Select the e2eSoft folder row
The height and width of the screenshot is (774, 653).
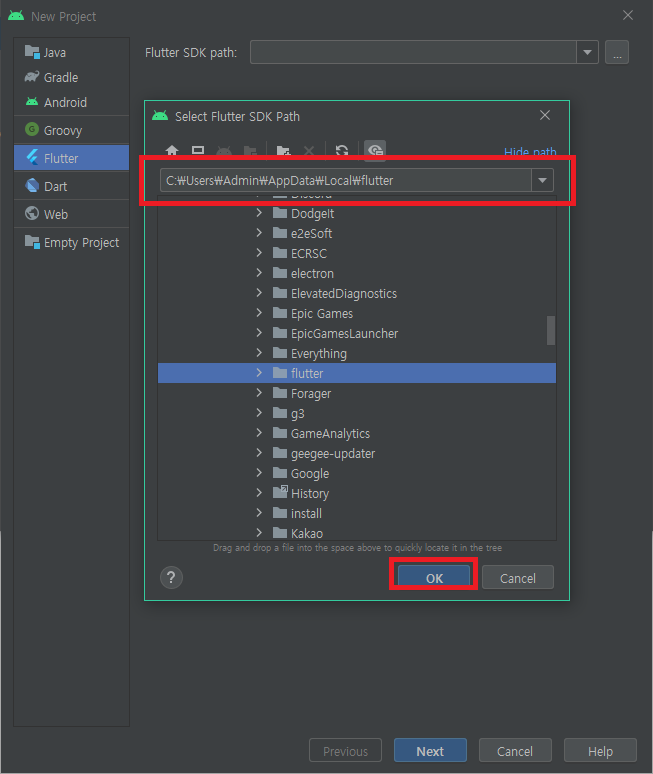[x=356, y=233]
